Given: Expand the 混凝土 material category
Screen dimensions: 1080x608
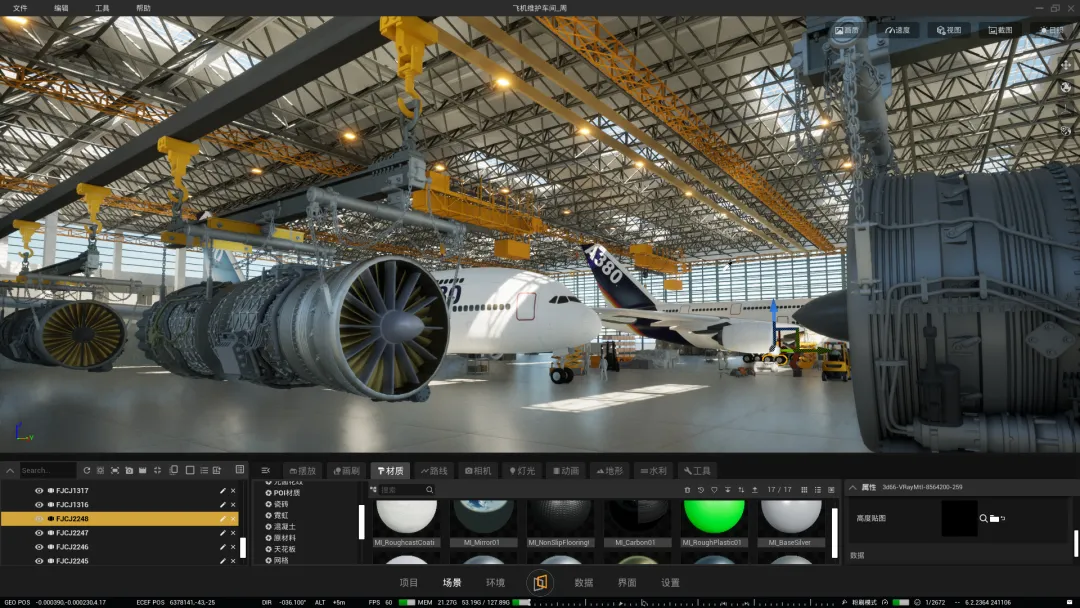Looking at the screenshot, I should [x=269, y=527].
